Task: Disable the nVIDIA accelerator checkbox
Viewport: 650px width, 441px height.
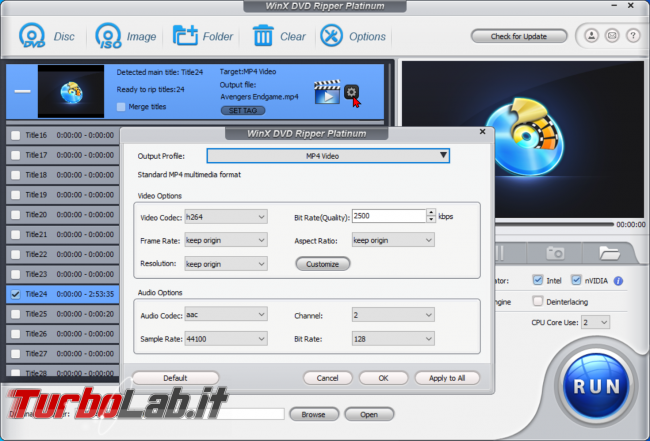Action: click(x=576, y=280)
